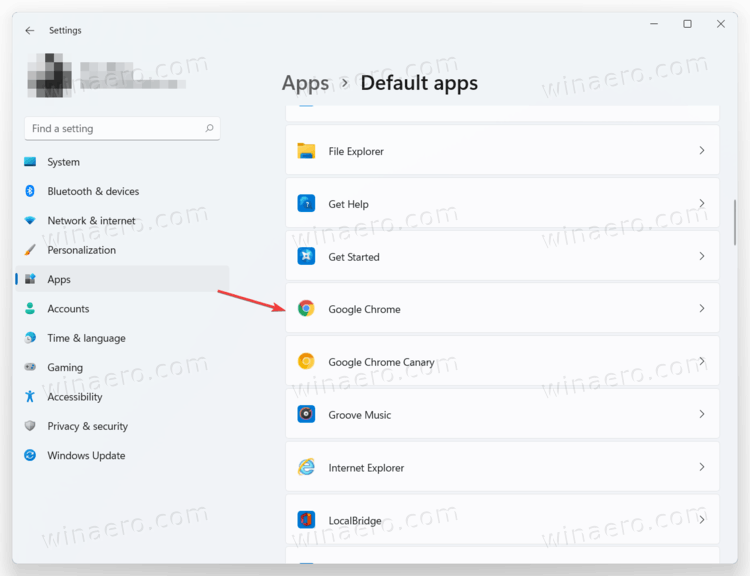Expand the LocalBridge chevron
The width and height of the screenshot is (750, 576).
tap(702, 520)
